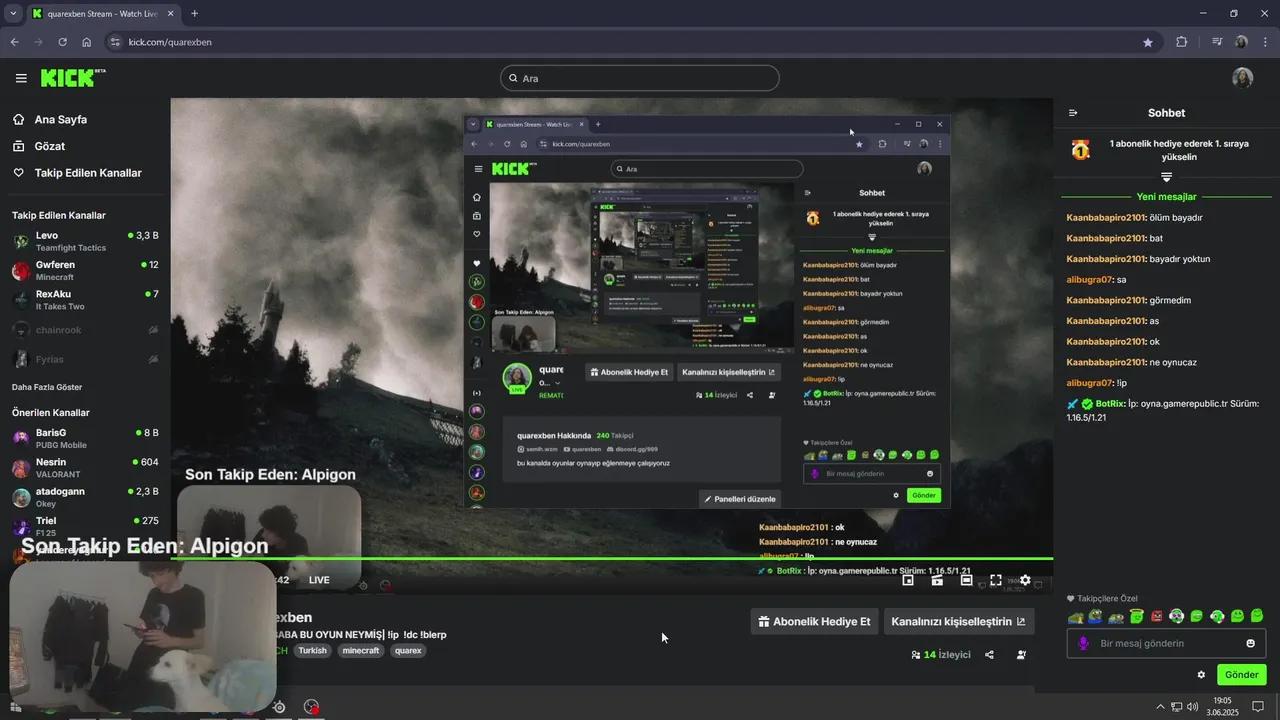Image resolution: width=1280 pixels, height=720 pixels.
Task: Click username alibugra07 saying sa
Action: pyautogui.click(x=1090, y=280)
